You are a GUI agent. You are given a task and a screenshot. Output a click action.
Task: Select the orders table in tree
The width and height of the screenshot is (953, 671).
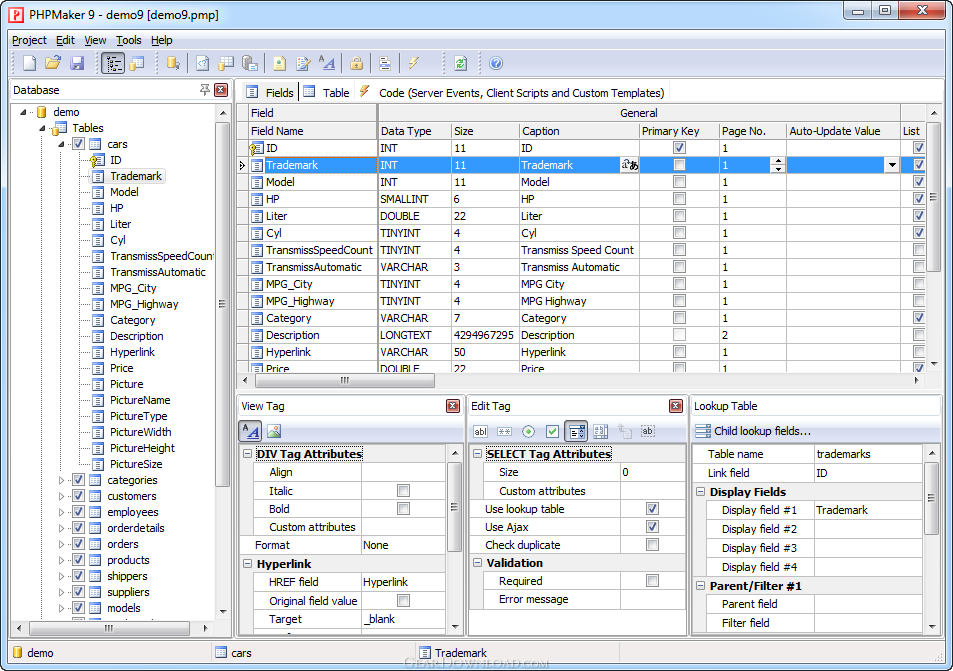[123, 544]
